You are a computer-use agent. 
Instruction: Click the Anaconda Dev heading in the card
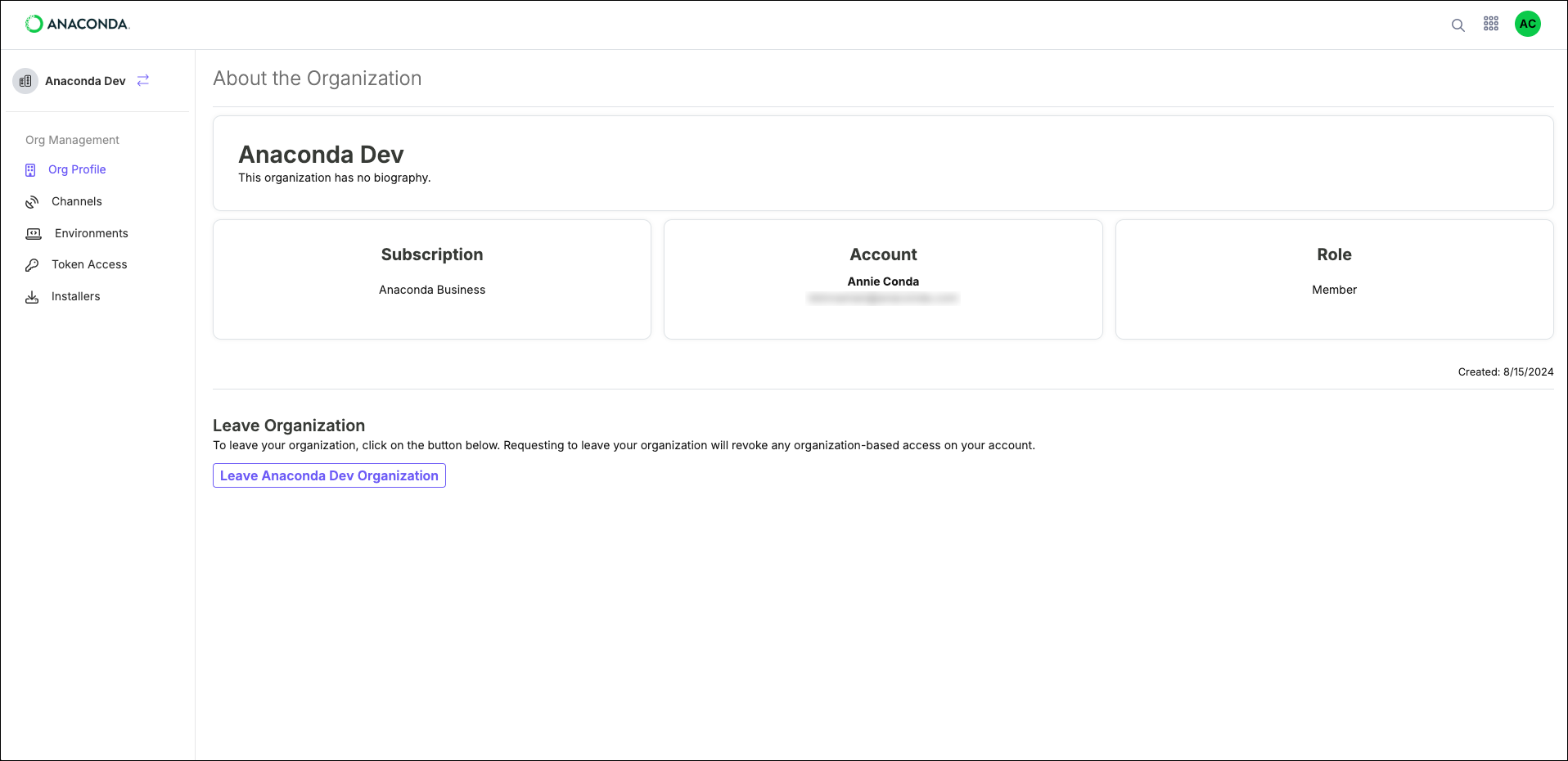coord(321,155)
